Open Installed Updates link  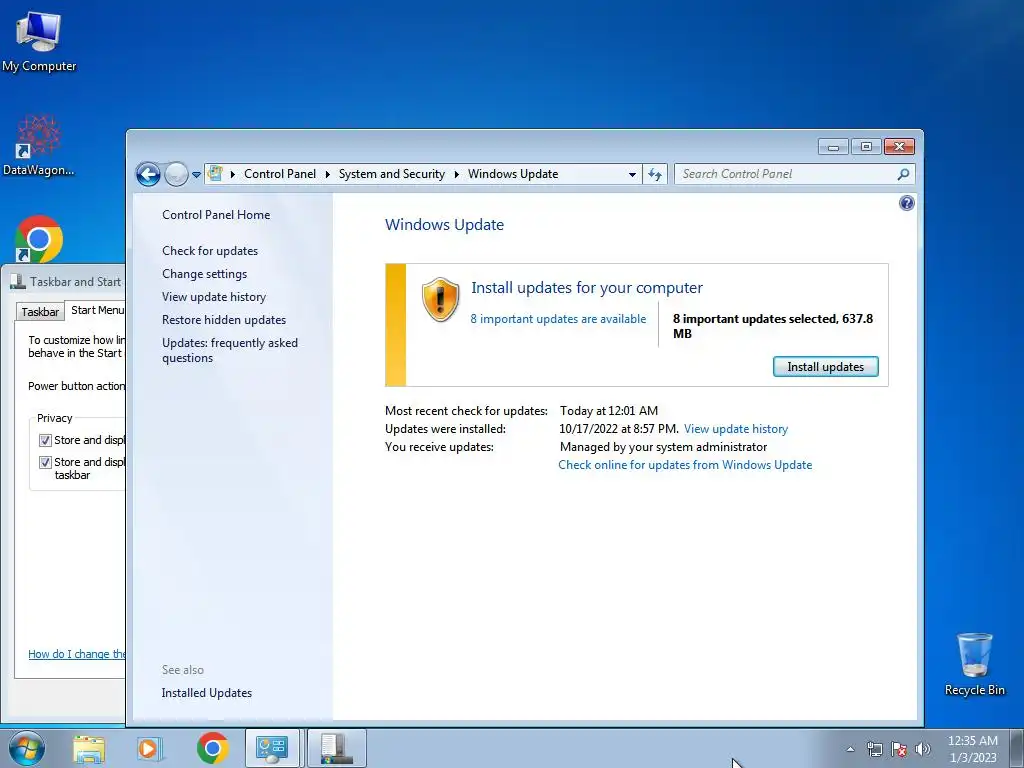206,693
